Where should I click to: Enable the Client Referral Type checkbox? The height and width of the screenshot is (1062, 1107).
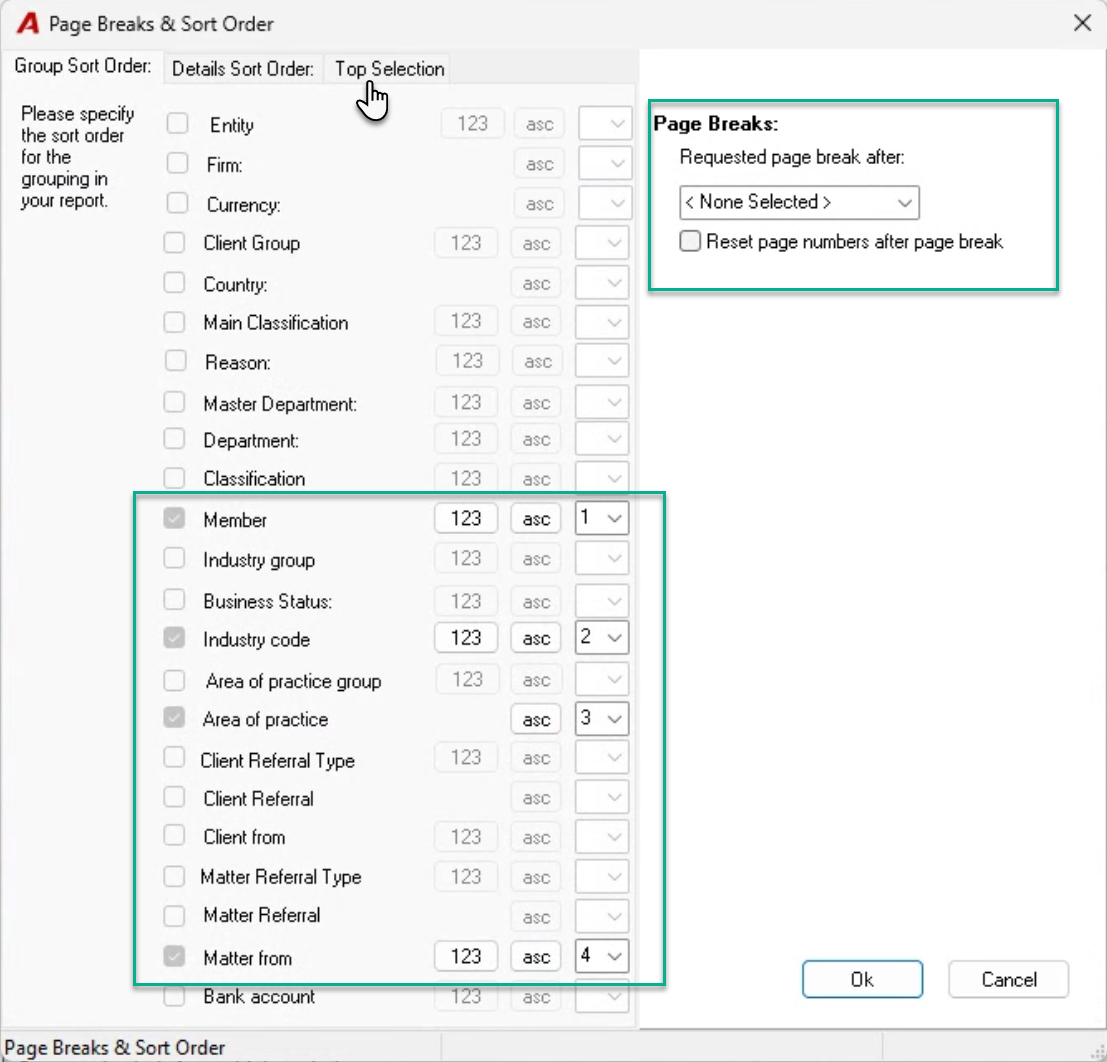(x=174, y=758)
